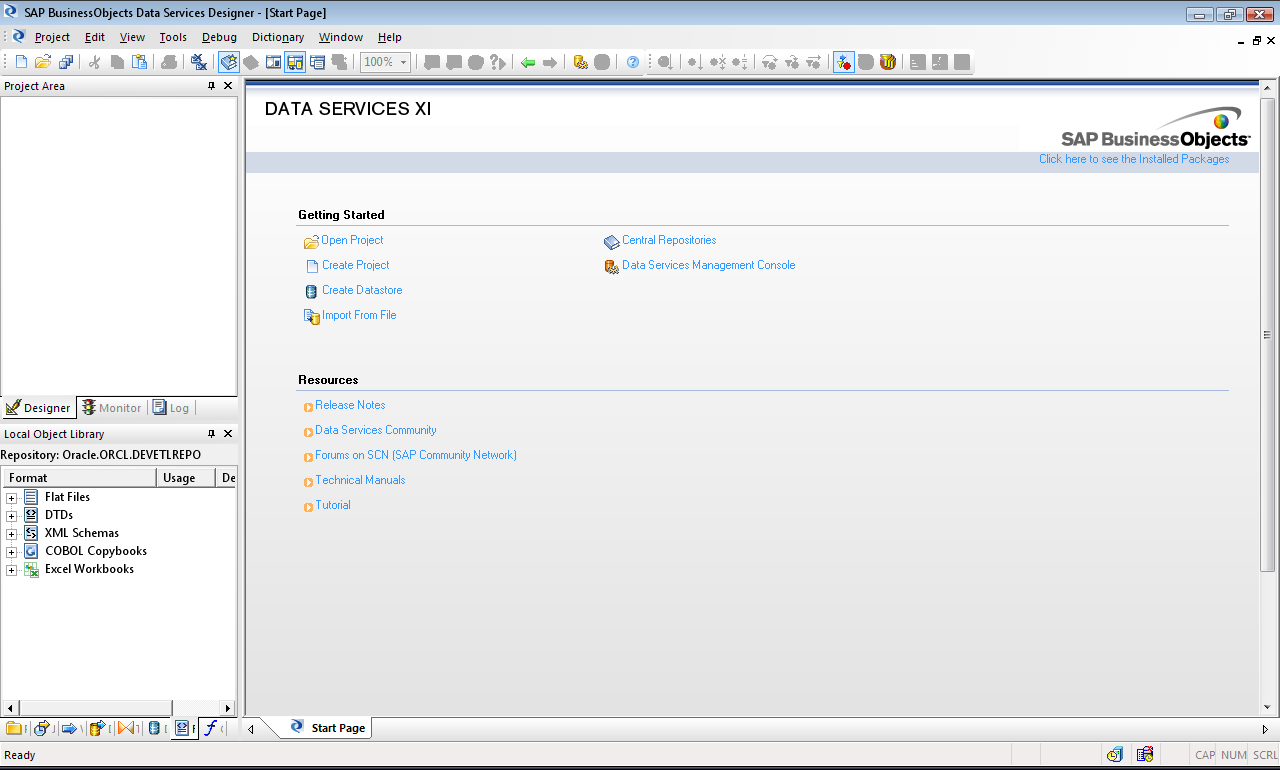Image resolution: width=1280 pixels, height=770 pixels.
Task: Click the Import From File link
Action: (x=359, y=315)
